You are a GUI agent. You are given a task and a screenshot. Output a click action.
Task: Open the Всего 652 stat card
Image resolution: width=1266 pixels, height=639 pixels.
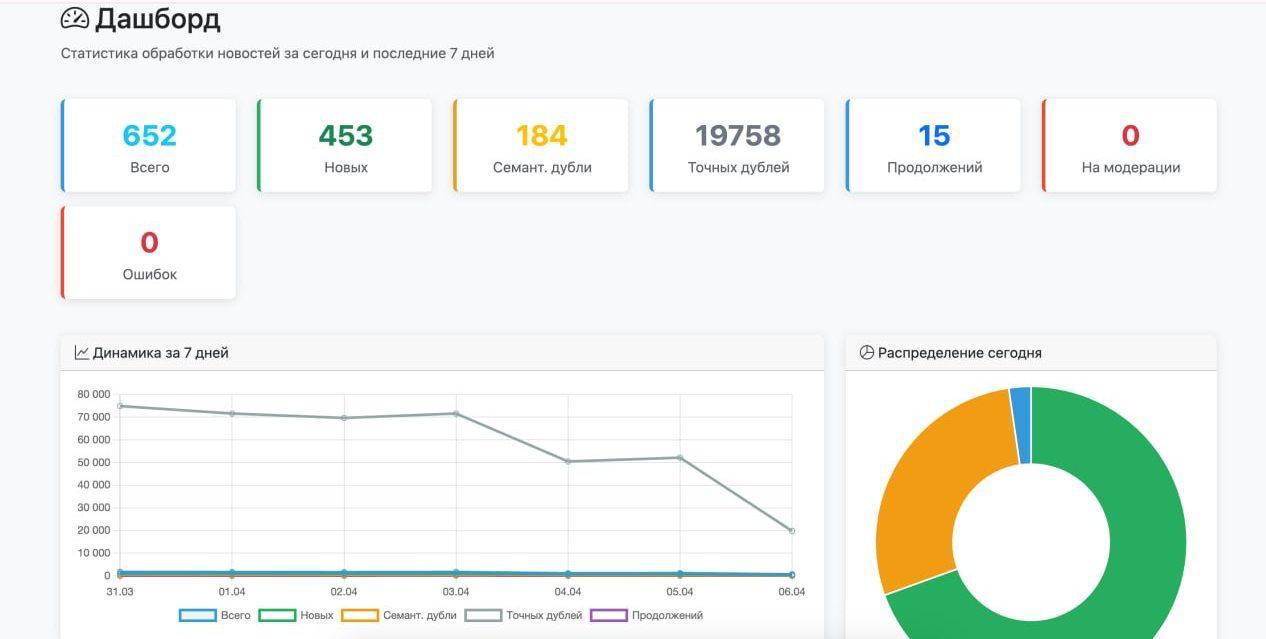149,146
